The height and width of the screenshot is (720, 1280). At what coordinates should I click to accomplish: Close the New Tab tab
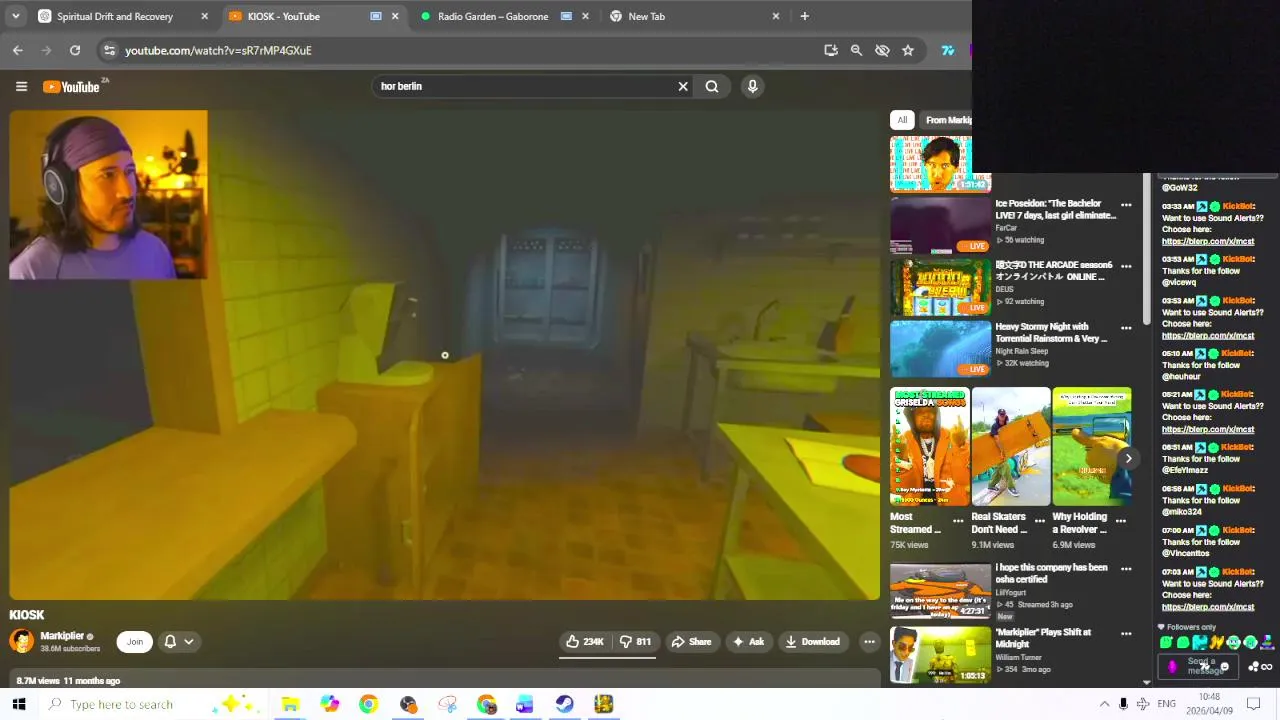(775, 16)
